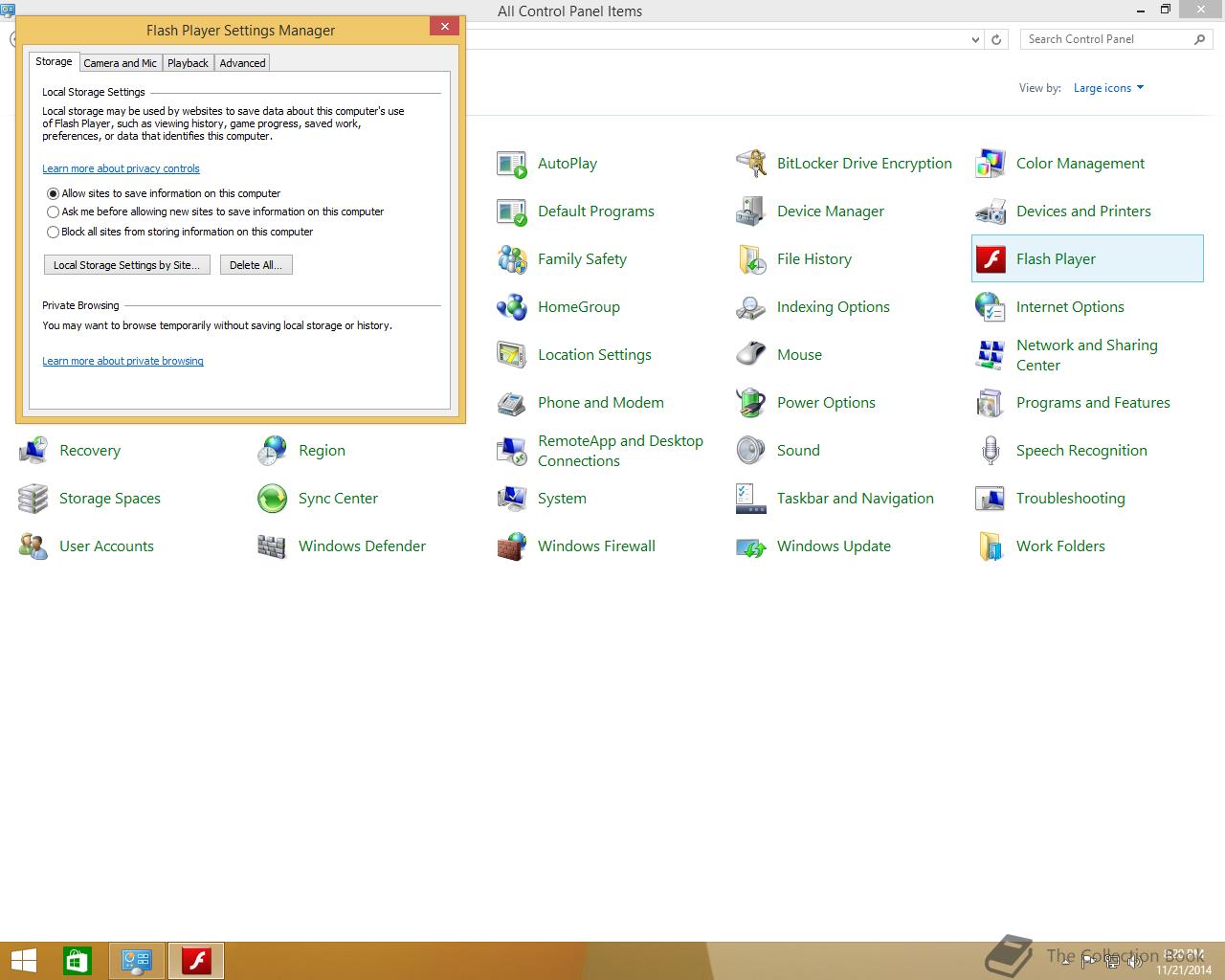Viewport: 1225px width, 980px height.
Task: Switch to the Camera and Mic tab
Action: 120,63
